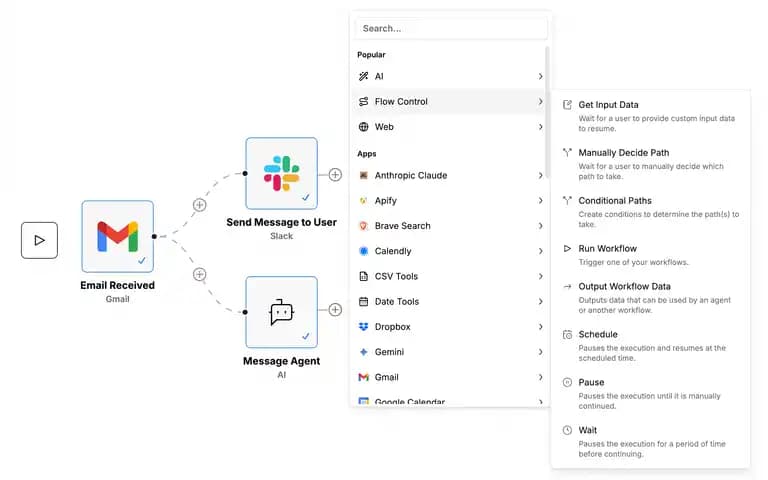Choose Output Workflow Data option

click(650, 298)
